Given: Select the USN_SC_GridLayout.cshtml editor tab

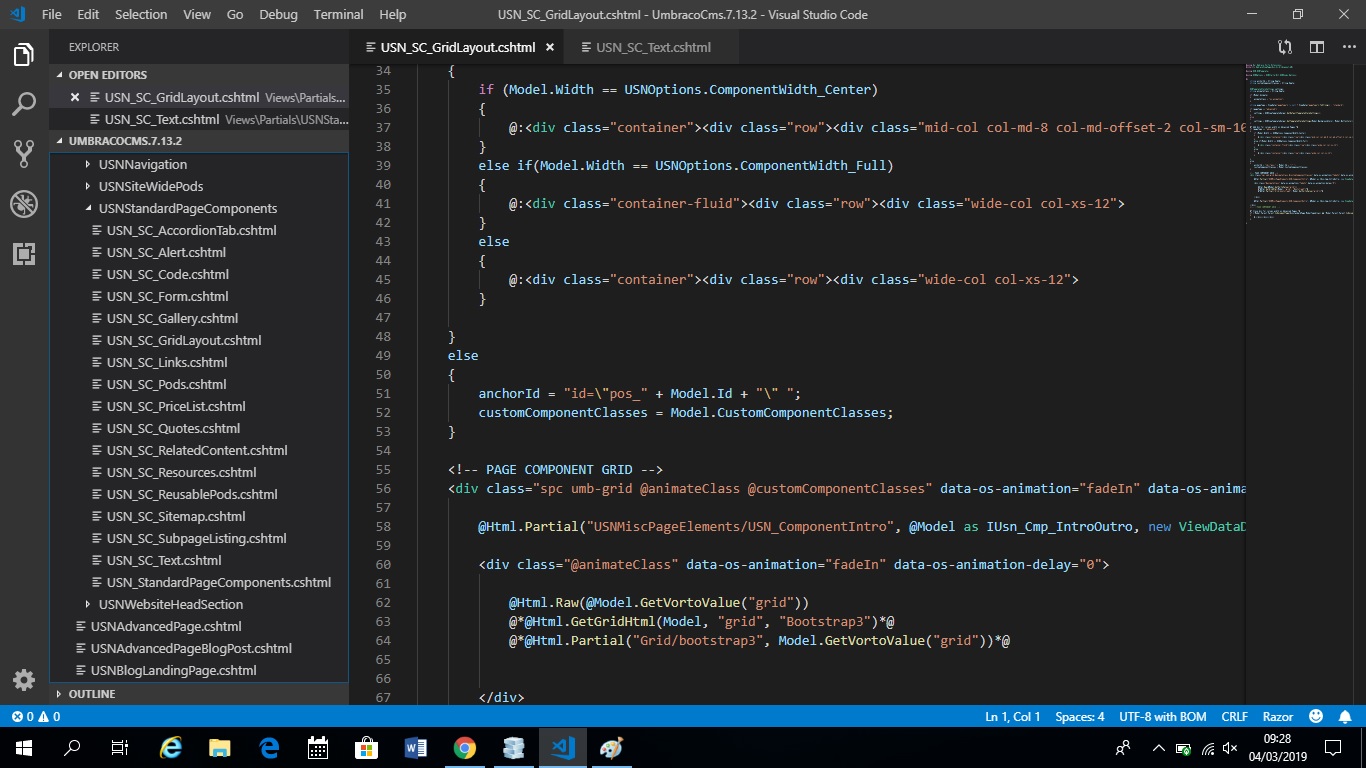Looking at the screenshot, I should 457,47.
